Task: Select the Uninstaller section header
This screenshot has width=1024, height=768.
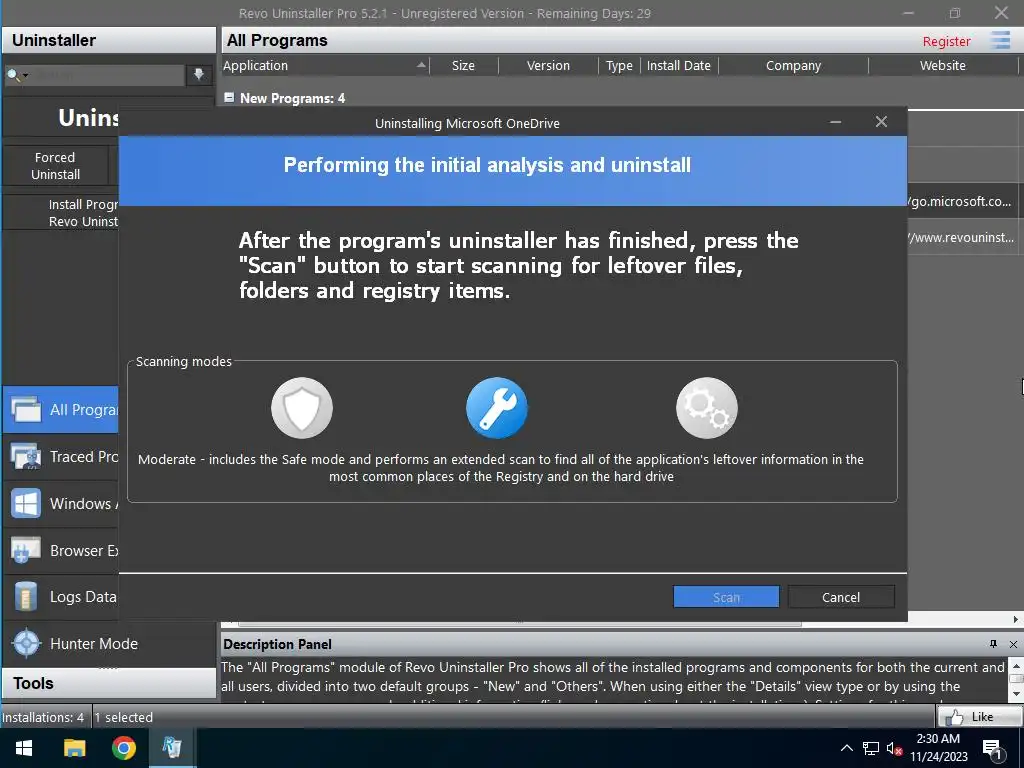Action: pyautogui.click(x=108, y=40)
